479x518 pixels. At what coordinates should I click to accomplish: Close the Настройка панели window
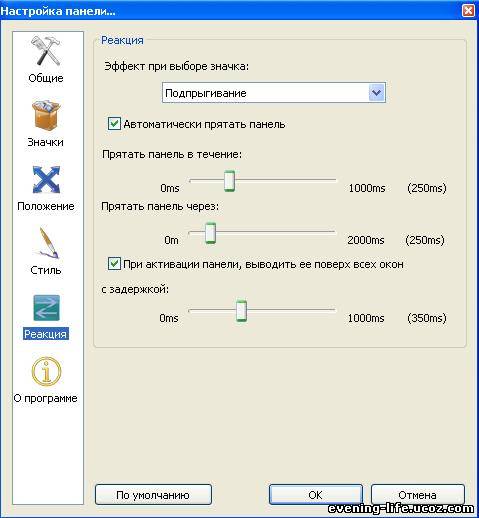[468, 10]
